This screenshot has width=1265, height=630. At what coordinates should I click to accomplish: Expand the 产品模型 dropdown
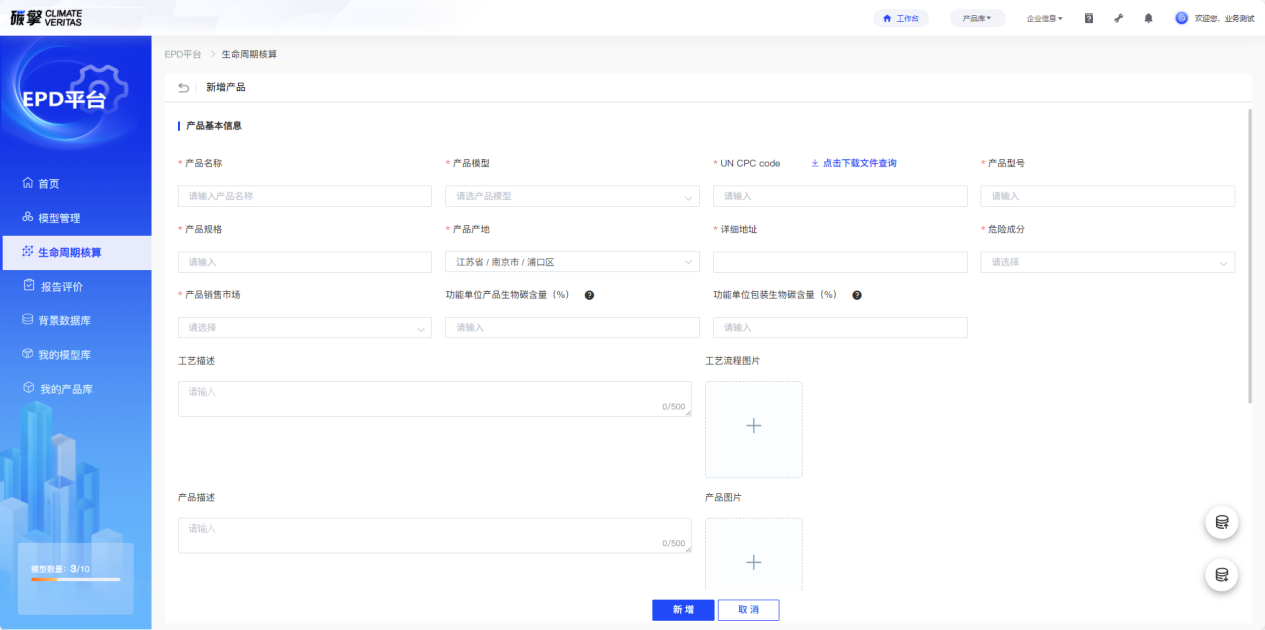click(571, 196)
